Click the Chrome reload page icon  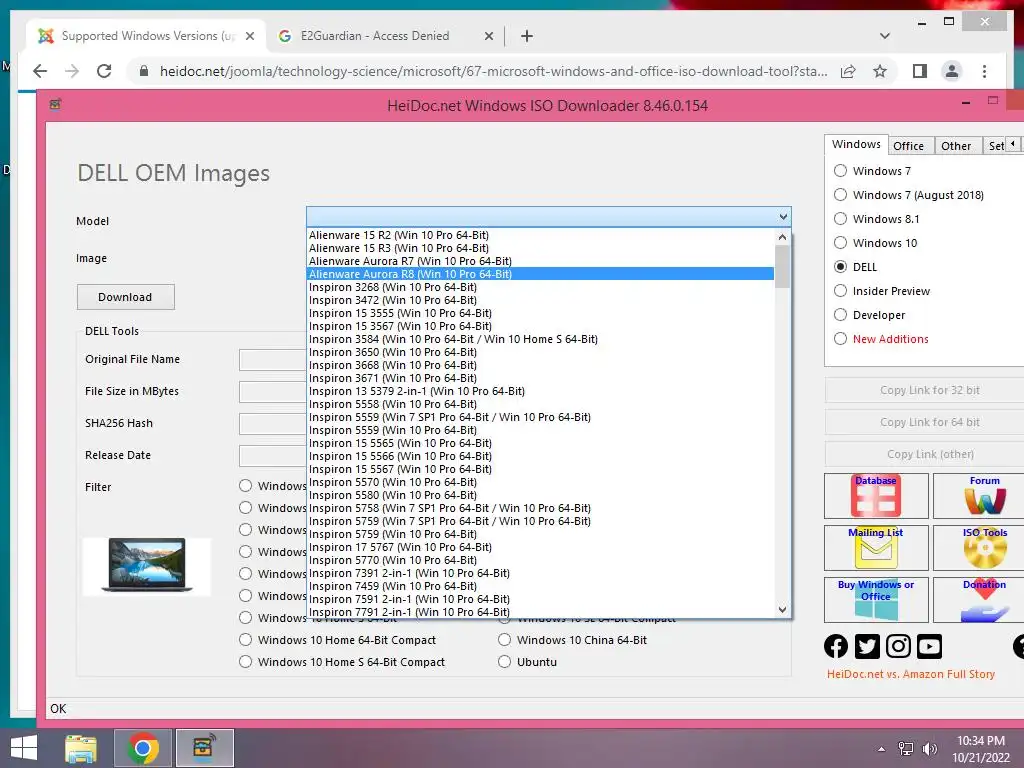[104, 71]
